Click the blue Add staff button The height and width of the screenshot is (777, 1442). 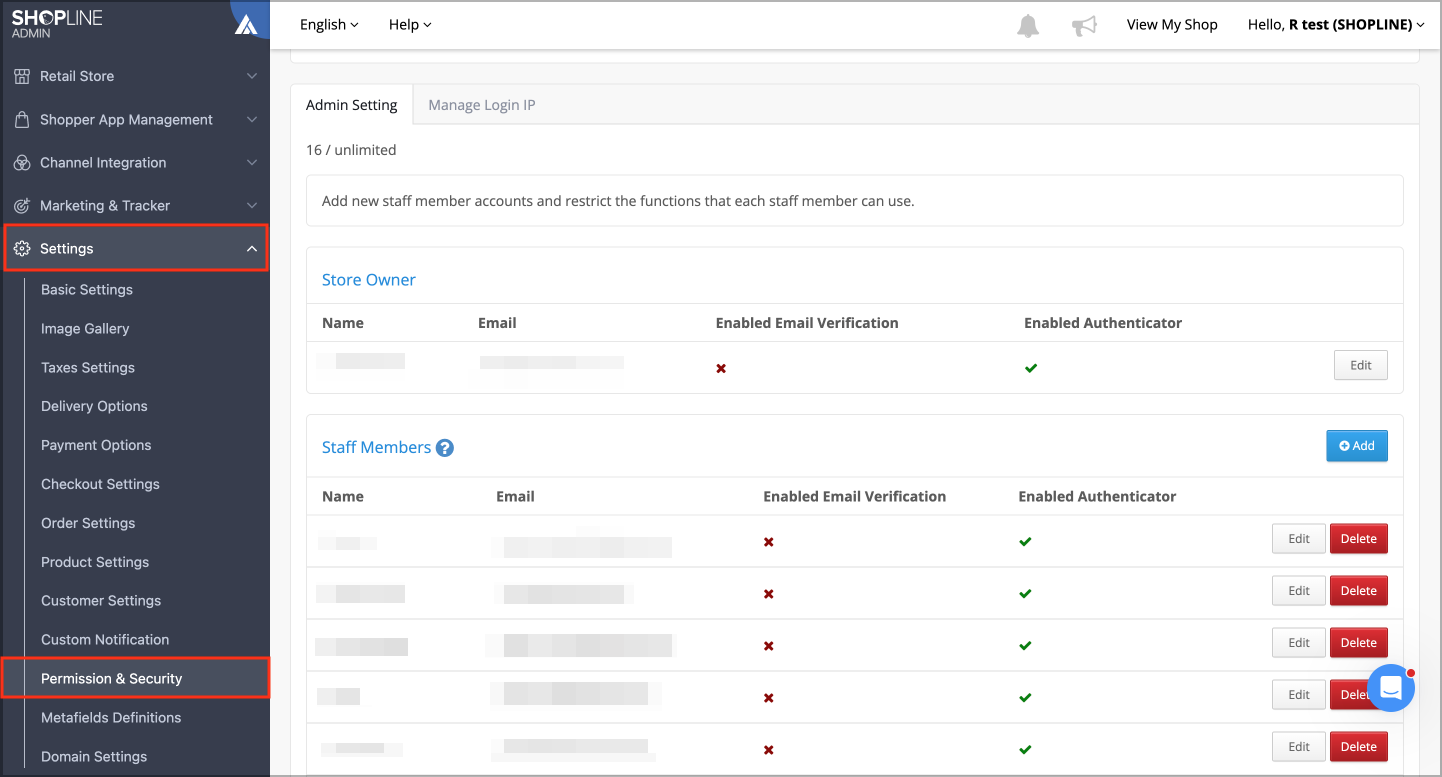click(x=1357, y=446)
